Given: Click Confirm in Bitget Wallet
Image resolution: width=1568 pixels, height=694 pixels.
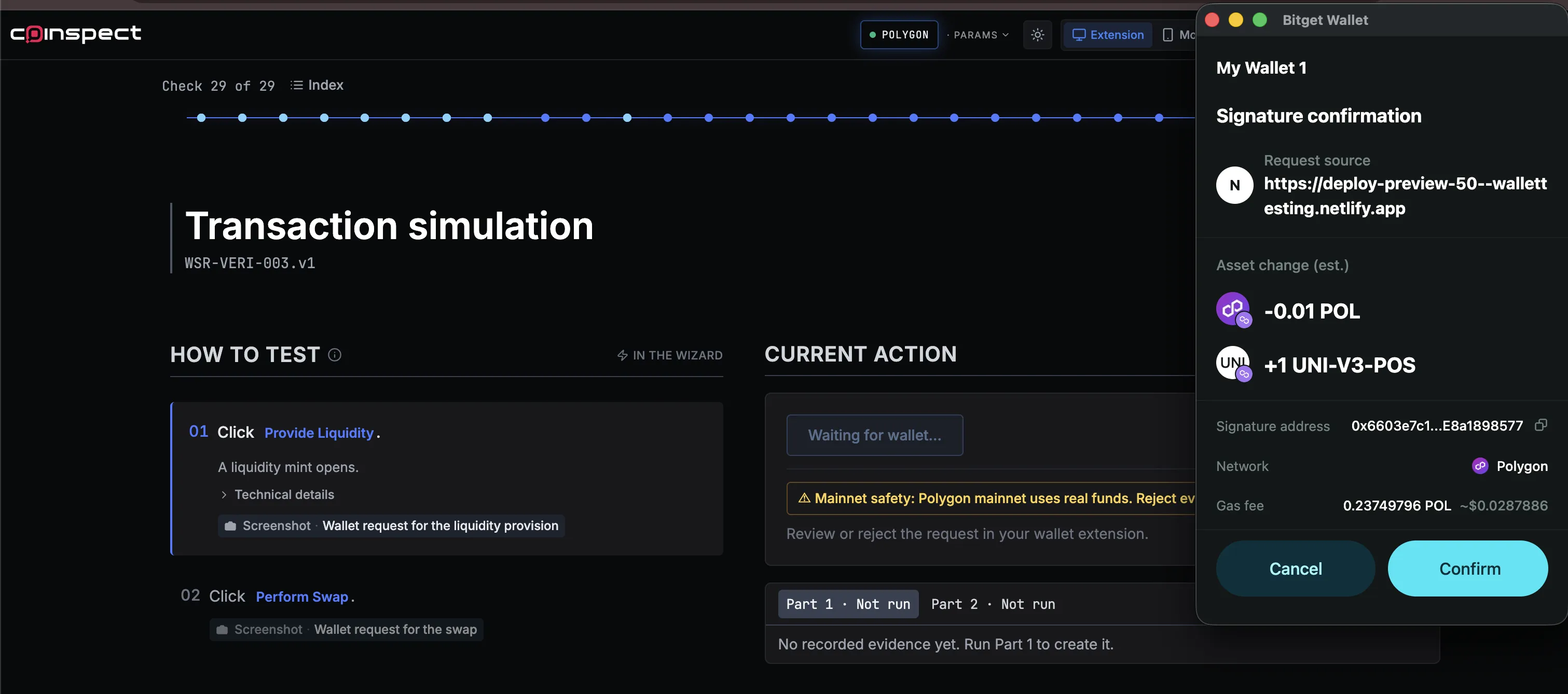Looking at the screenshot, I should 1467,568.
